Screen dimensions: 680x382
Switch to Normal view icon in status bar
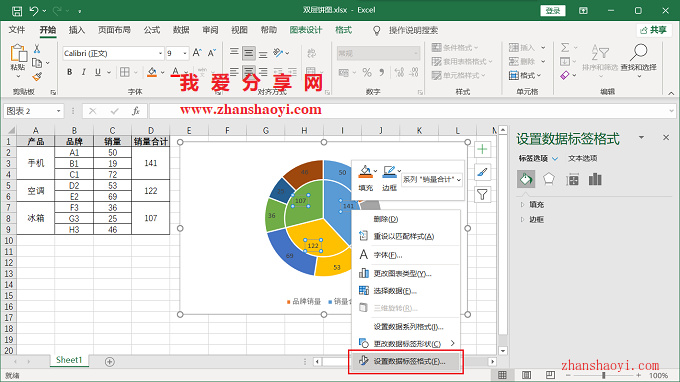tap(502, 375)
